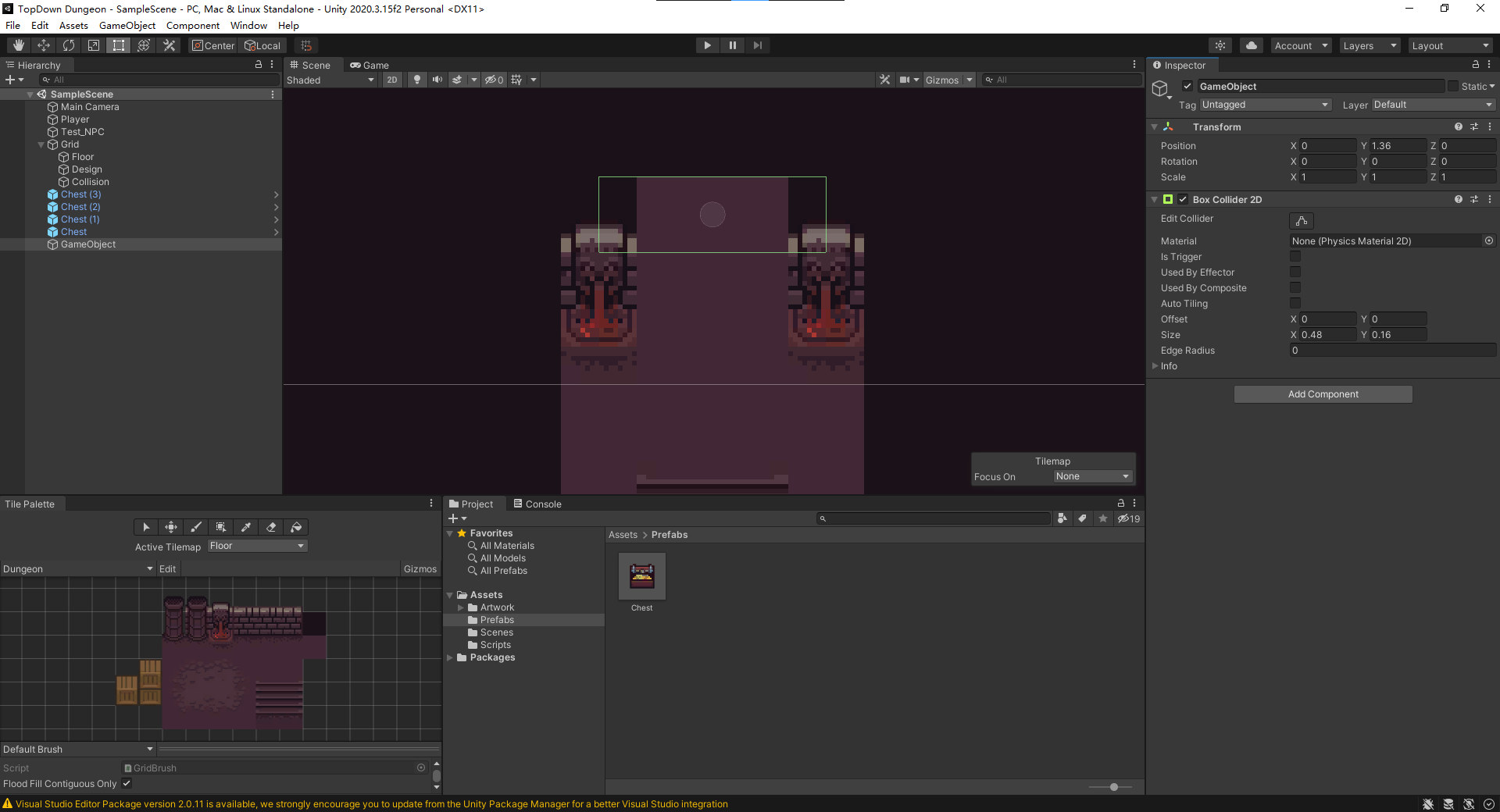Click the Pause button
Image resolution: width=1500 pixels, height=812 pixels.
(x=732, y=45)
